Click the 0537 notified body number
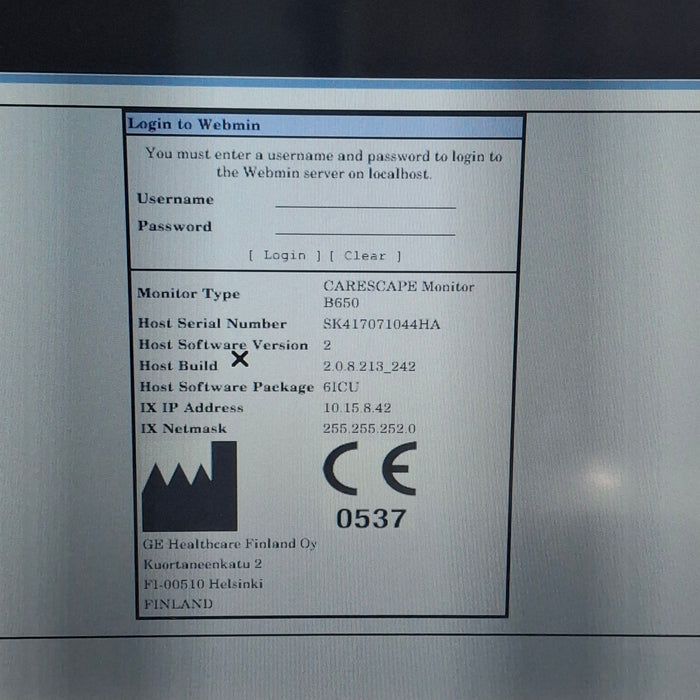This screenshot has height=700, width=700. click(371, 518)
